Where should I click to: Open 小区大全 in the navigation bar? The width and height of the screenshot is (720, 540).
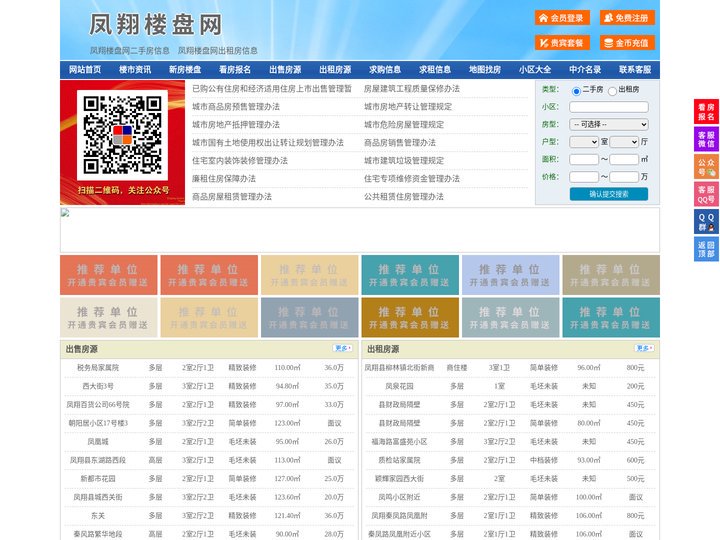click(535, 70)
